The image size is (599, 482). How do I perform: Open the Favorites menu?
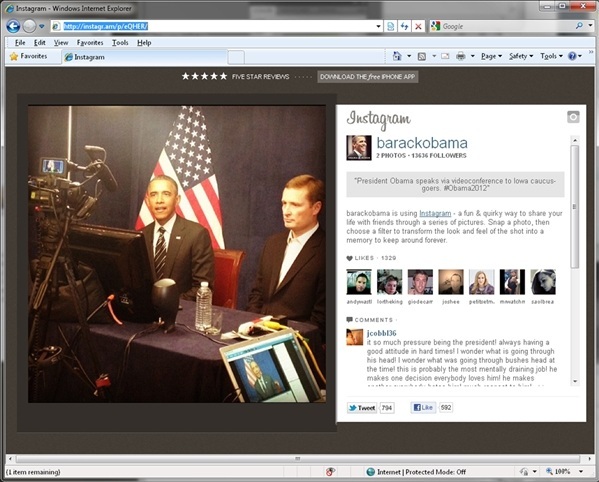pyautogui.click(x=90, y=43)
